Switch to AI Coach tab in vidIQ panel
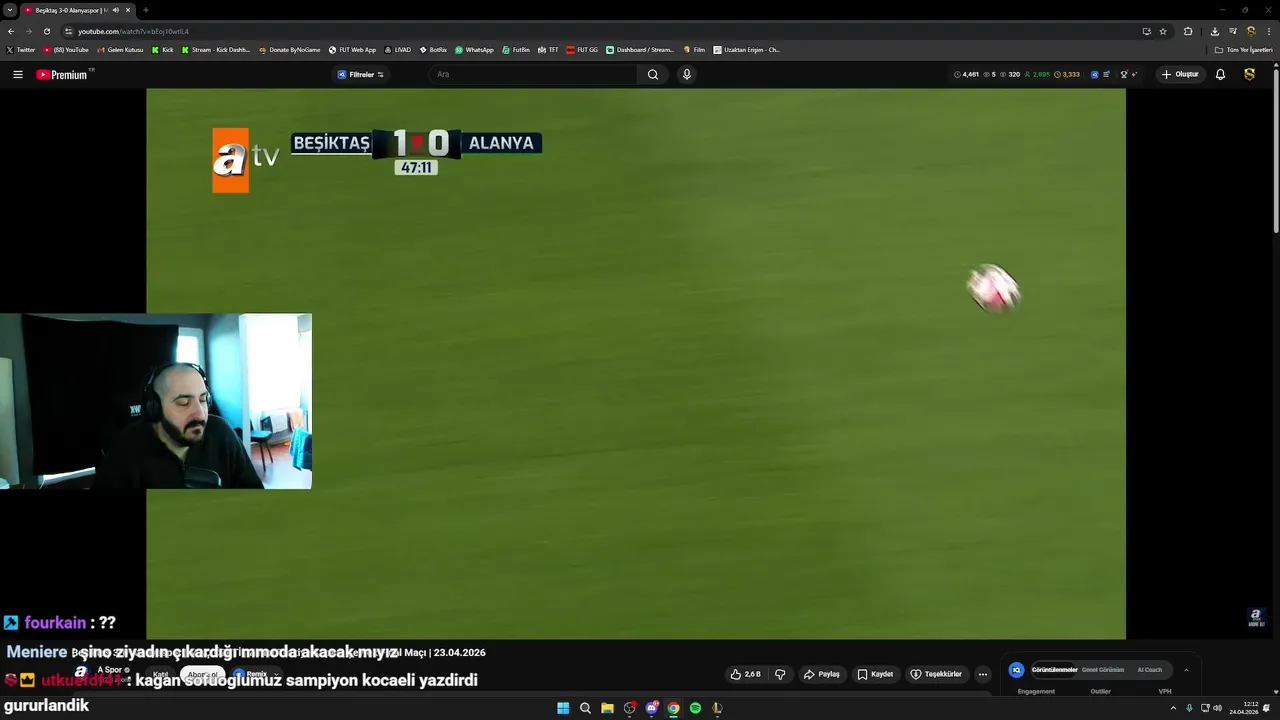The image size is (1280, 720). click(1149, 670)
